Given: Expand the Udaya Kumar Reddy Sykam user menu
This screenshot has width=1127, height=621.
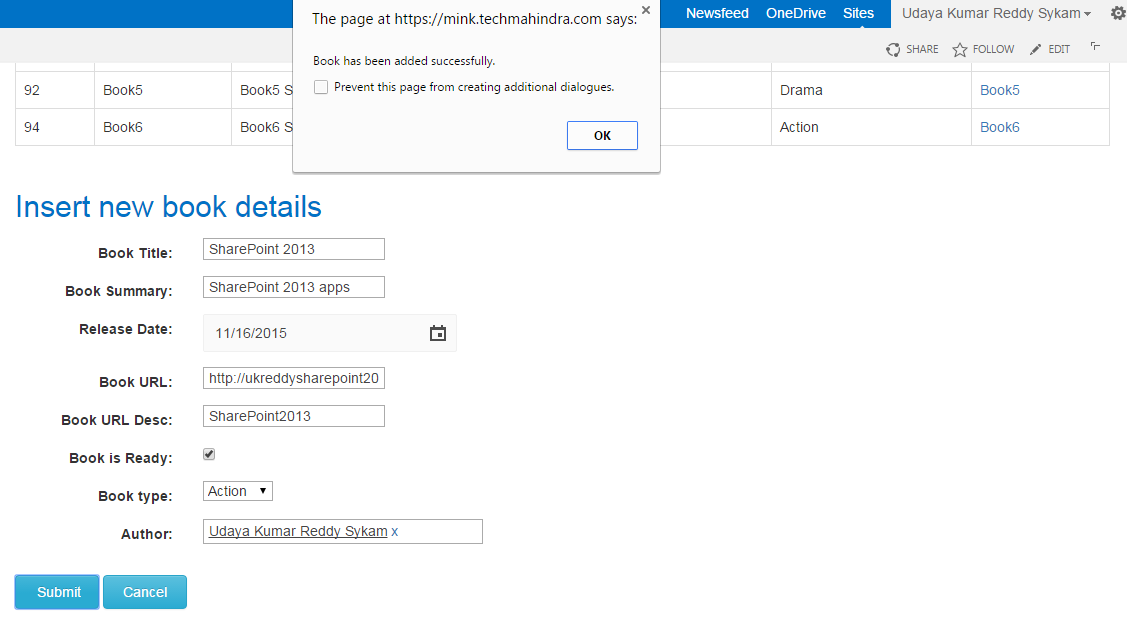Looking at the screenshot, I should coord(995,13).
